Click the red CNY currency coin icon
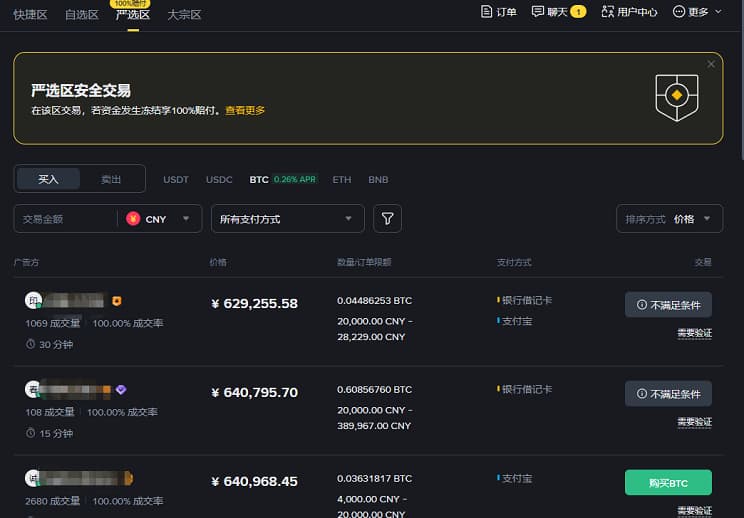744x518 pixels. pyautogui.click(x=133, y=219)
